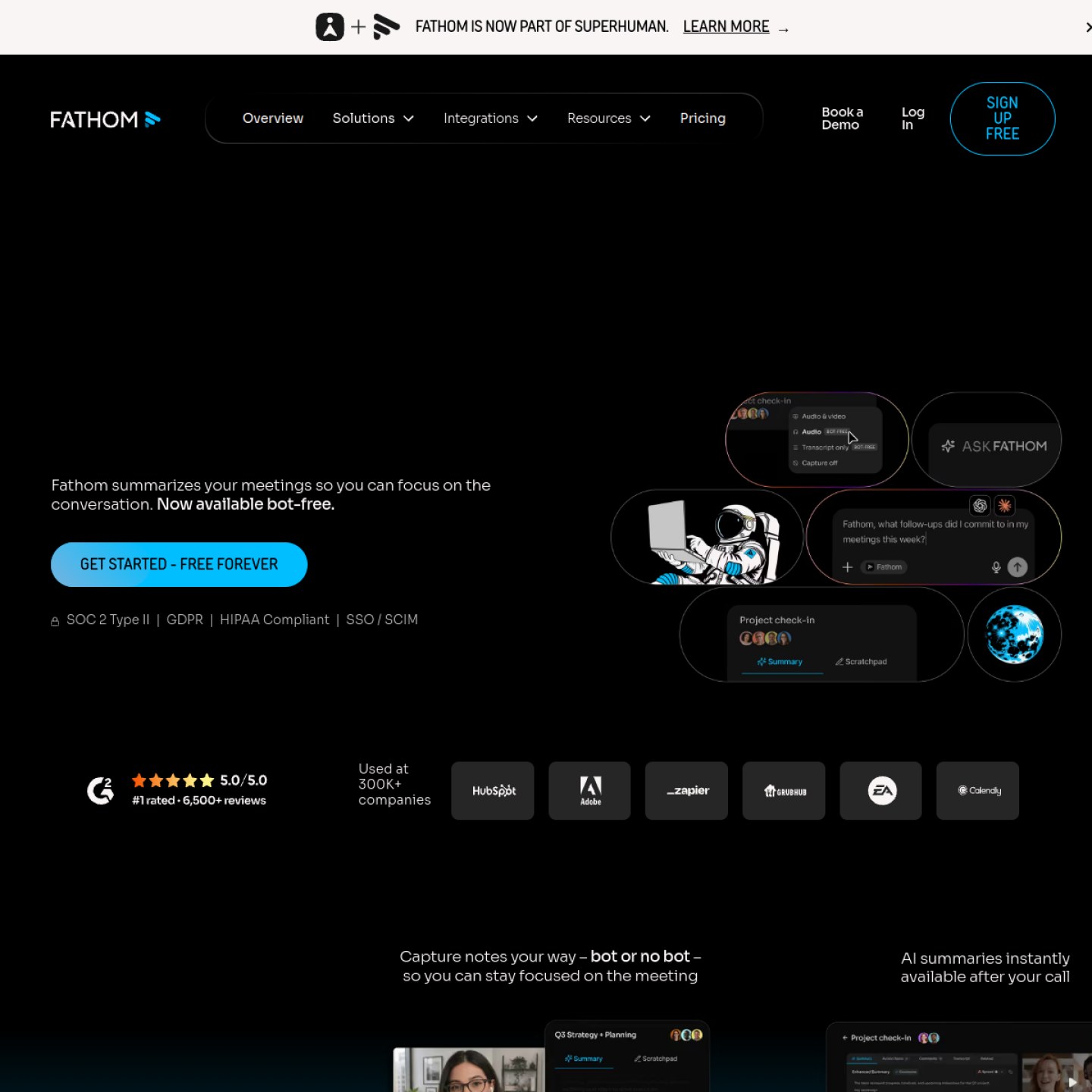The height and width of the screenshot is (1092, 1092).
Task: Click the Sign Up Free button
Action: 1002,118
